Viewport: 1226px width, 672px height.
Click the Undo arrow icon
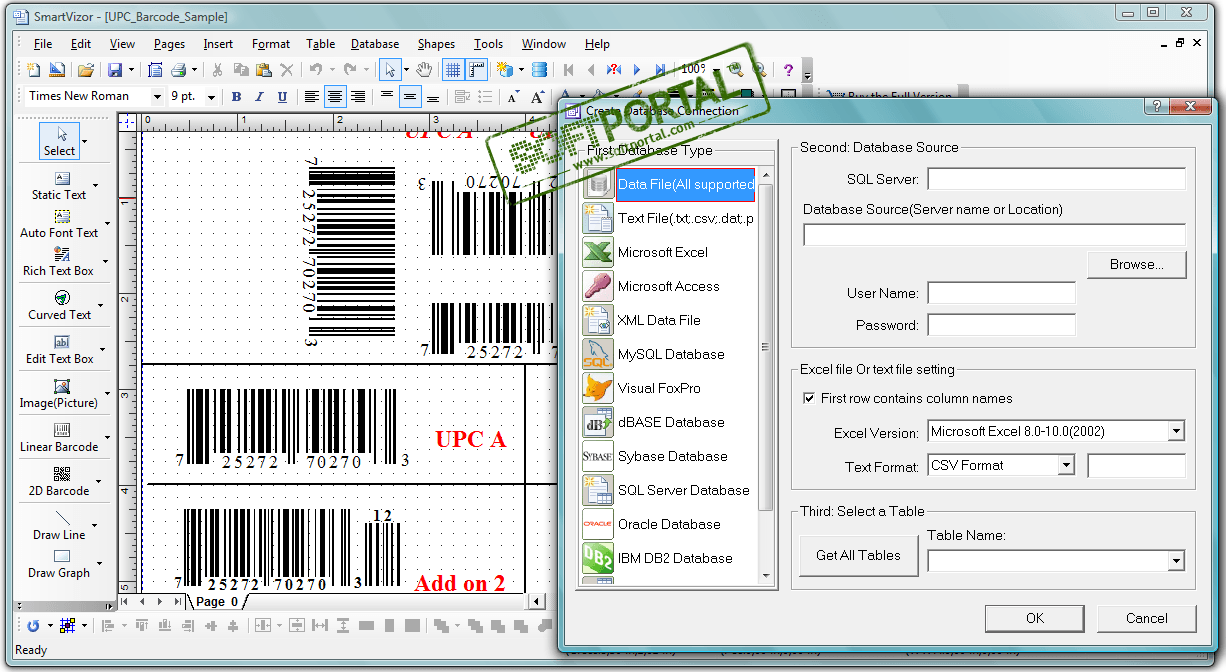pyautogui.click(x=316, y=70)
